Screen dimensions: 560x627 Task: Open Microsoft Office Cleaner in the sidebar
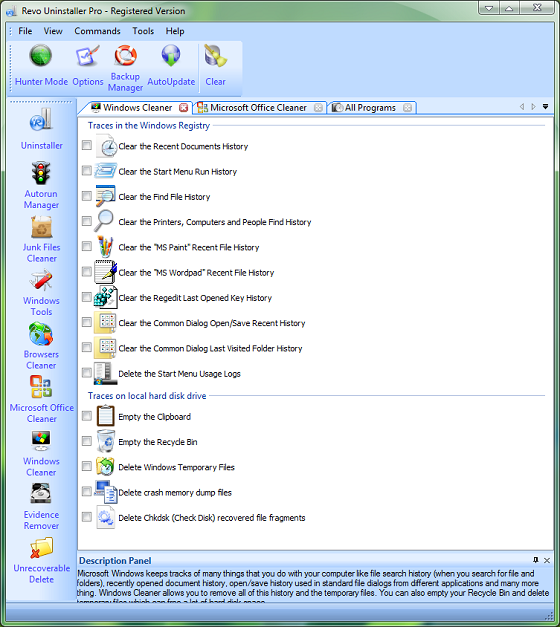tap(42, 400)
